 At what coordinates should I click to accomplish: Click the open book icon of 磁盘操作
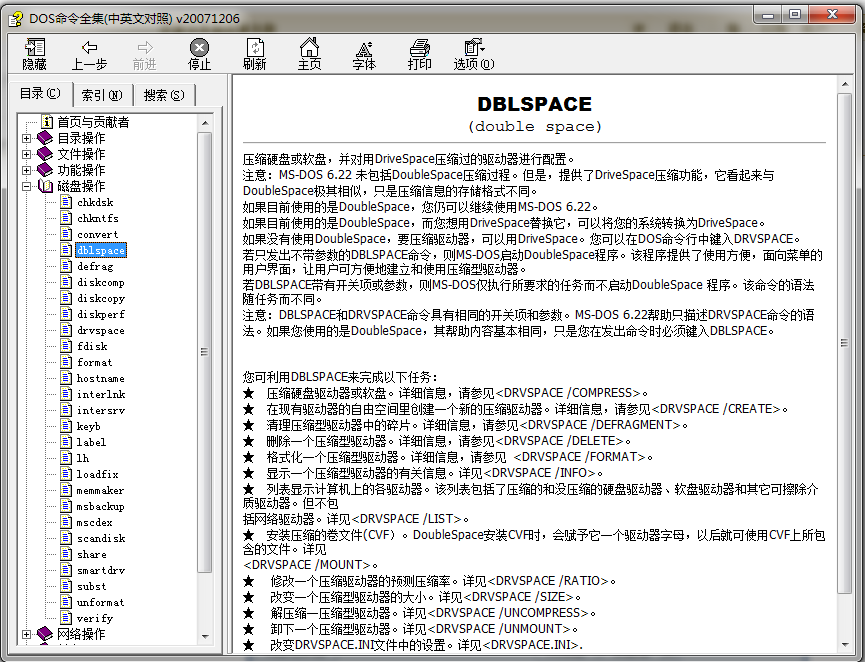click(x=45, y=186)
